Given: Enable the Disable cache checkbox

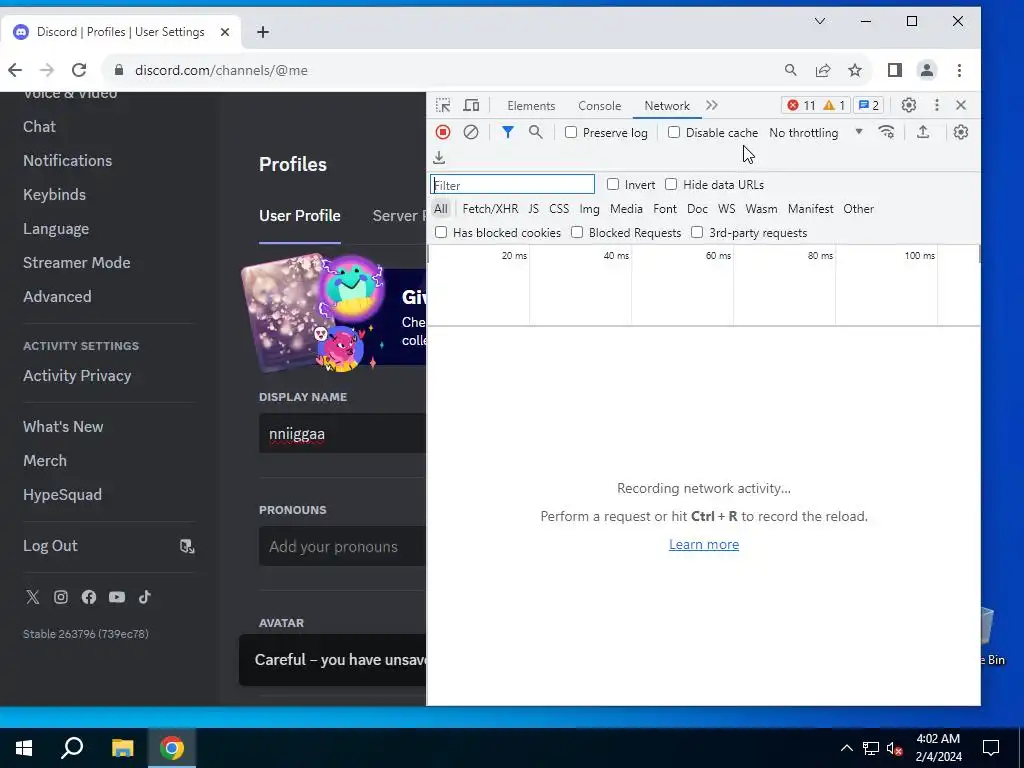Looking at the screenshot, I should (674, 132).
